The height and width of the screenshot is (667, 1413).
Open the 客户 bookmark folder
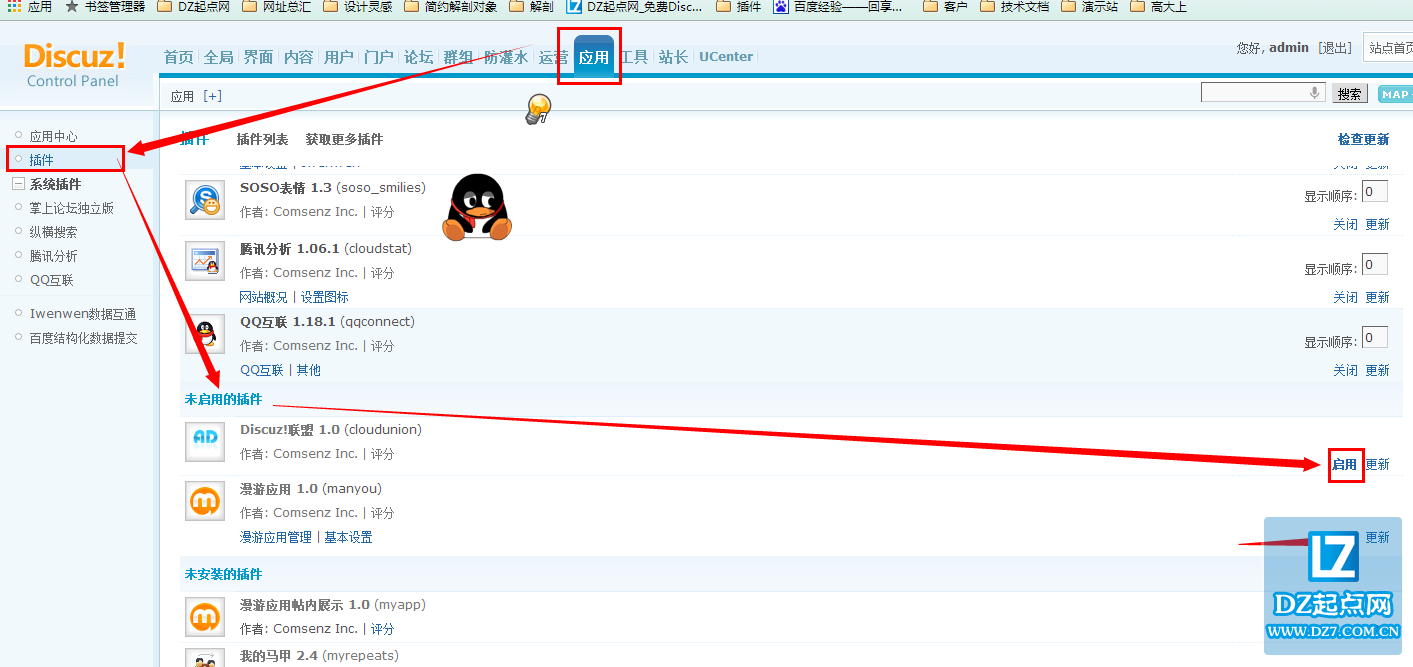click(945, 6)
